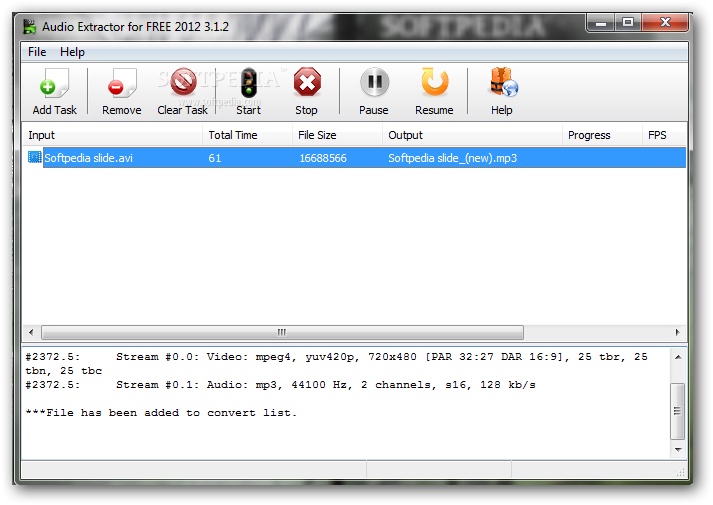Maximize the Audio Extractor window
This screenshot has width=713, height=505.
click(x=628, y=23)
